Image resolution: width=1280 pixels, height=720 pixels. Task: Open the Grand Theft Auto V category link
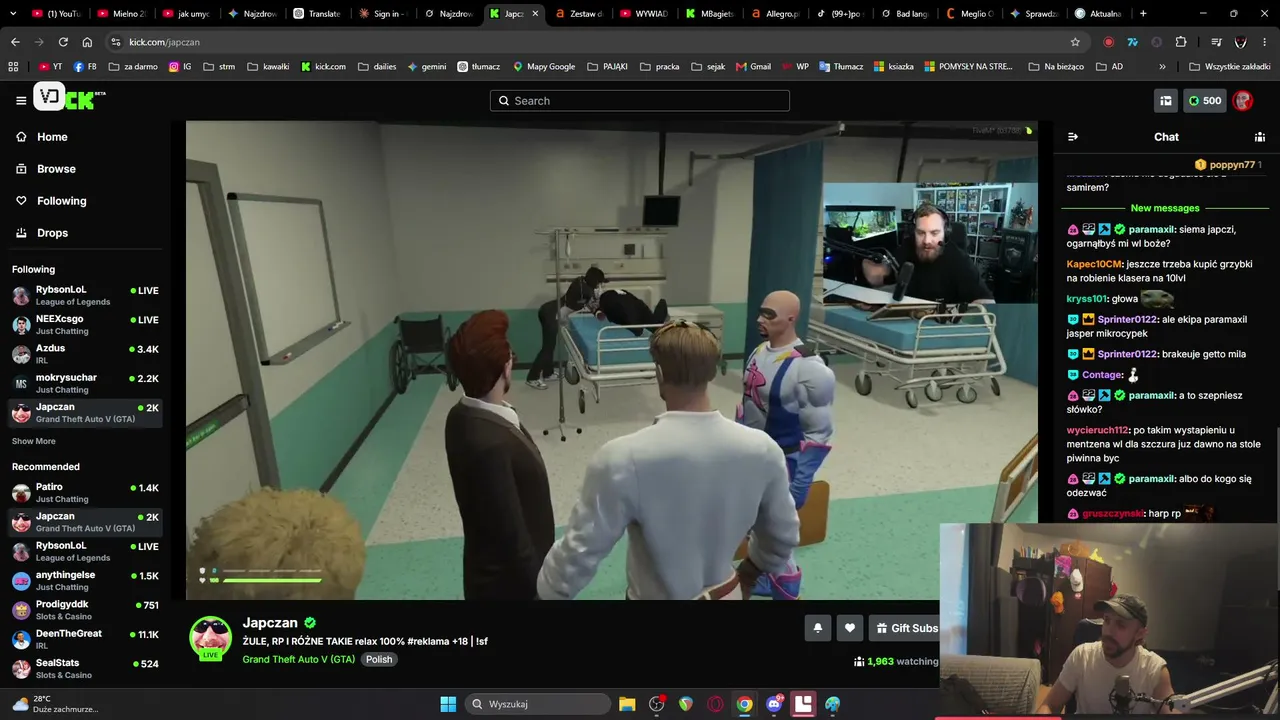(299, 660)
